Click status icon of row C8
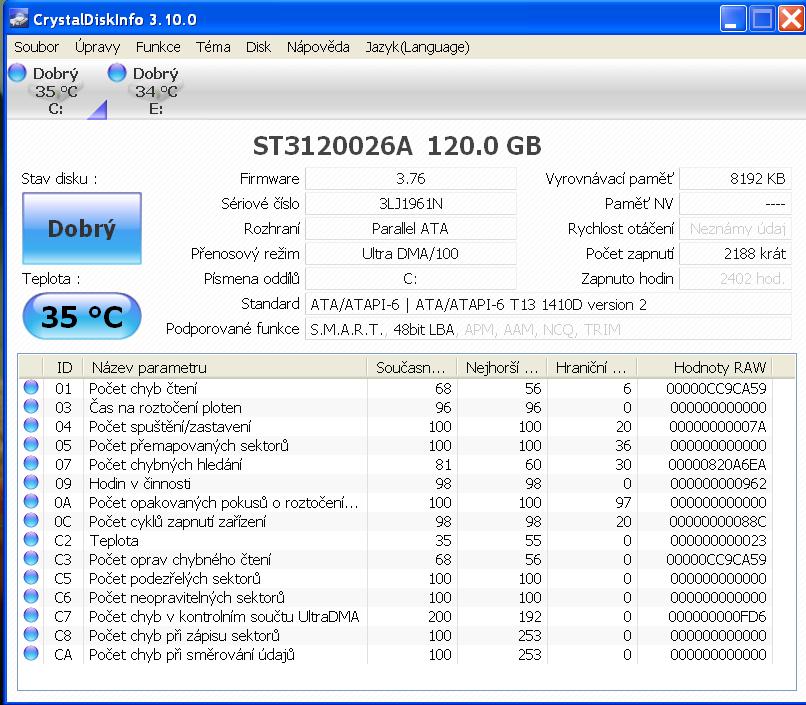This screenshot has width=806, height=705. point(31,635)
